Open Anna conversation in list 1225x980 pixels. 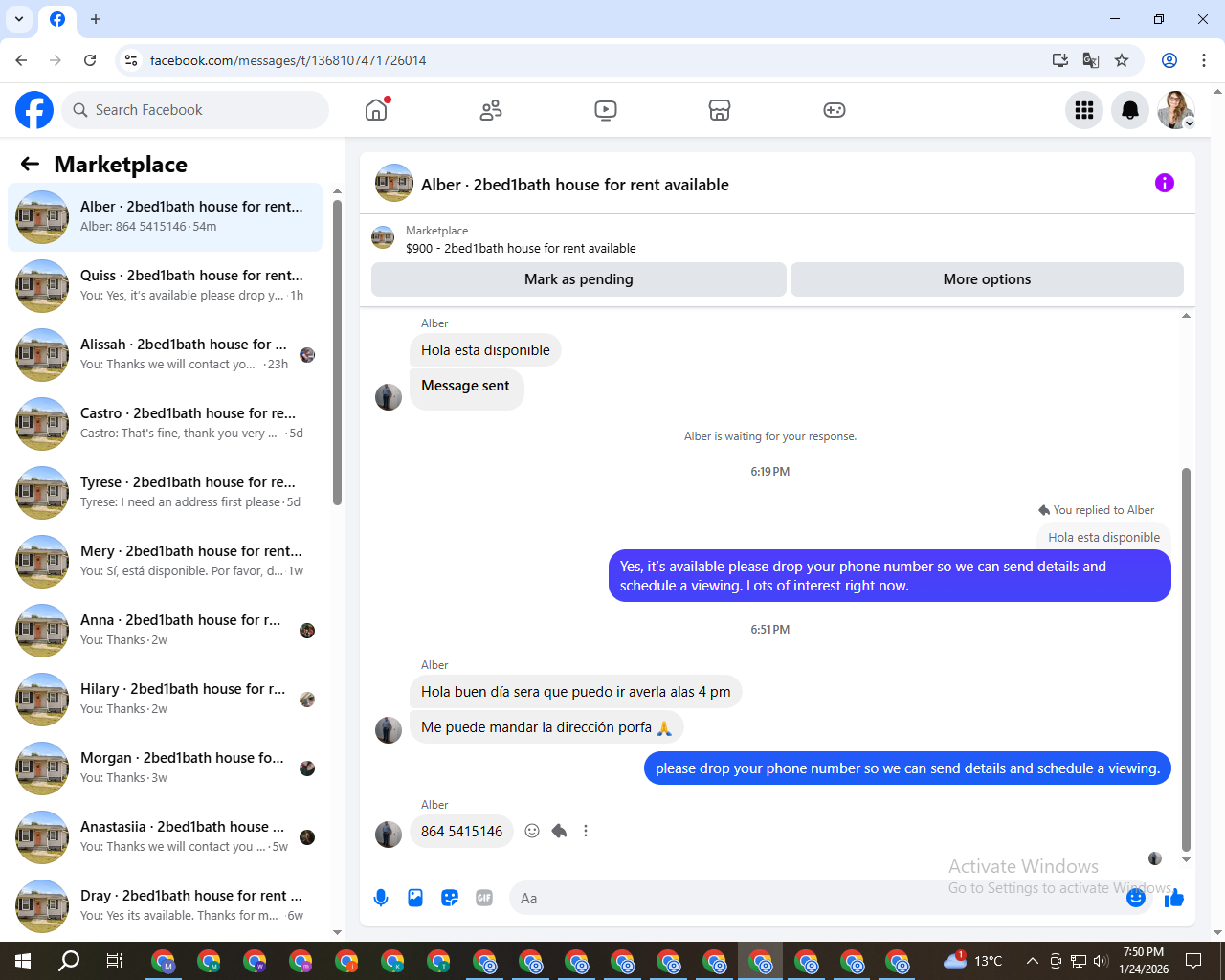tap(165, 631)
